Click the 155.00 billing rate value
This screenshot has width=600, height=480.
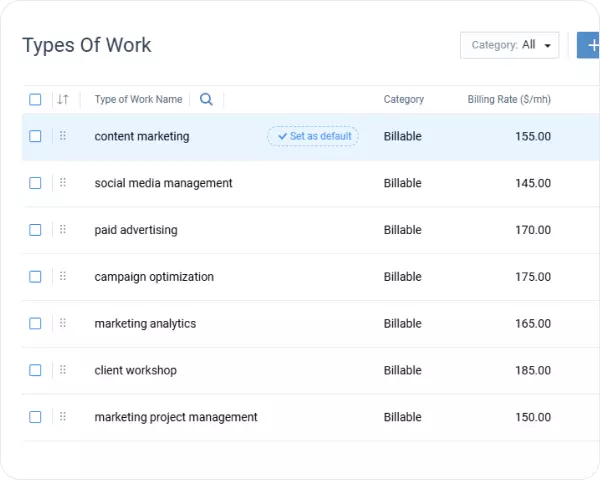click(533, 137)
